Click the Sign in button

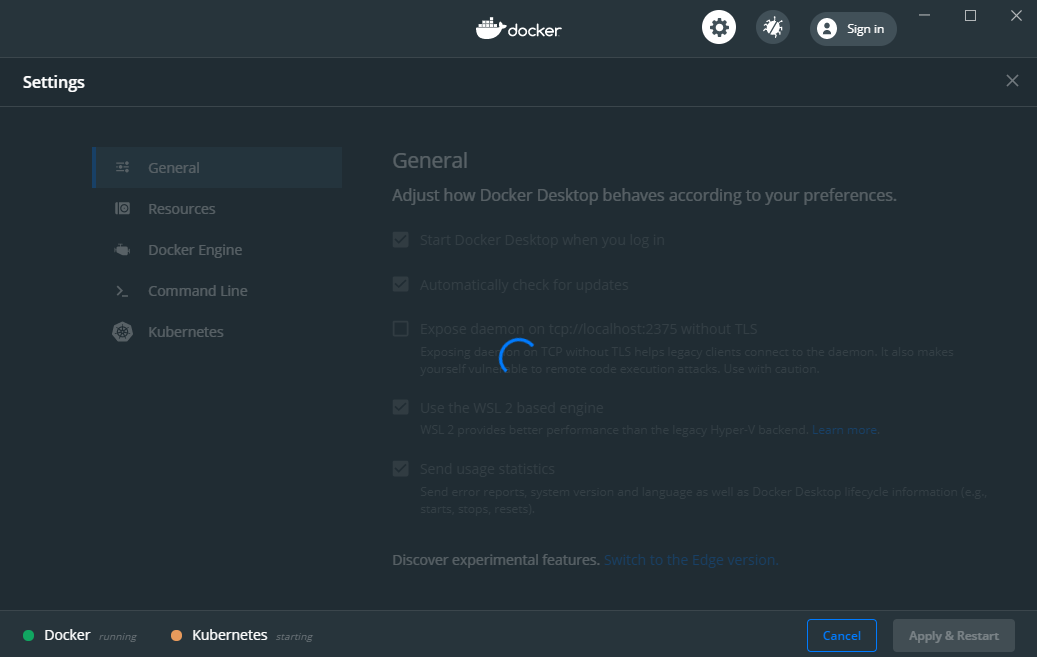(853, 28)
